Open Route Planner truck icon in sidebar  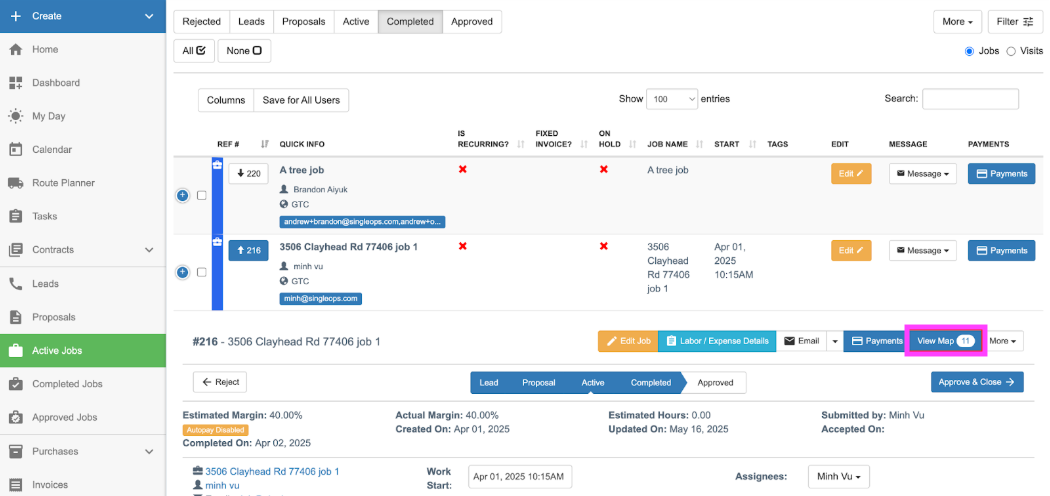(15, 183)
